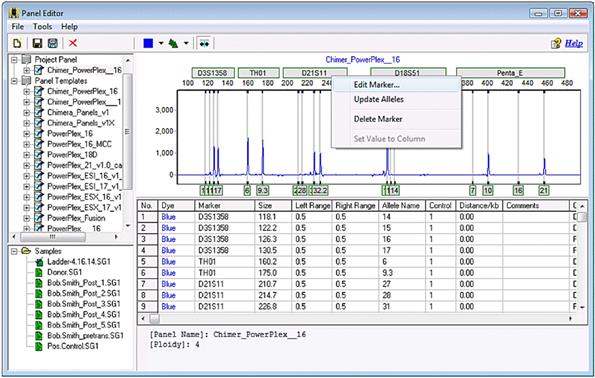Click the tree panel horizontal scrollbar thumb
Viewport: 595px width, 378px height.
click(x=52, y=236)
